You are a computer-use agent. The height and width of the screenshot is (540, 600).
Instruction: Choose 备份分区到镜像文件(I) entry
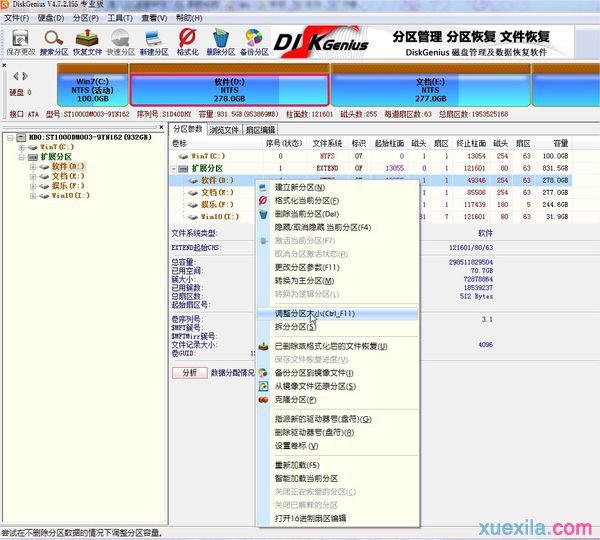click(x=338, y=373)
